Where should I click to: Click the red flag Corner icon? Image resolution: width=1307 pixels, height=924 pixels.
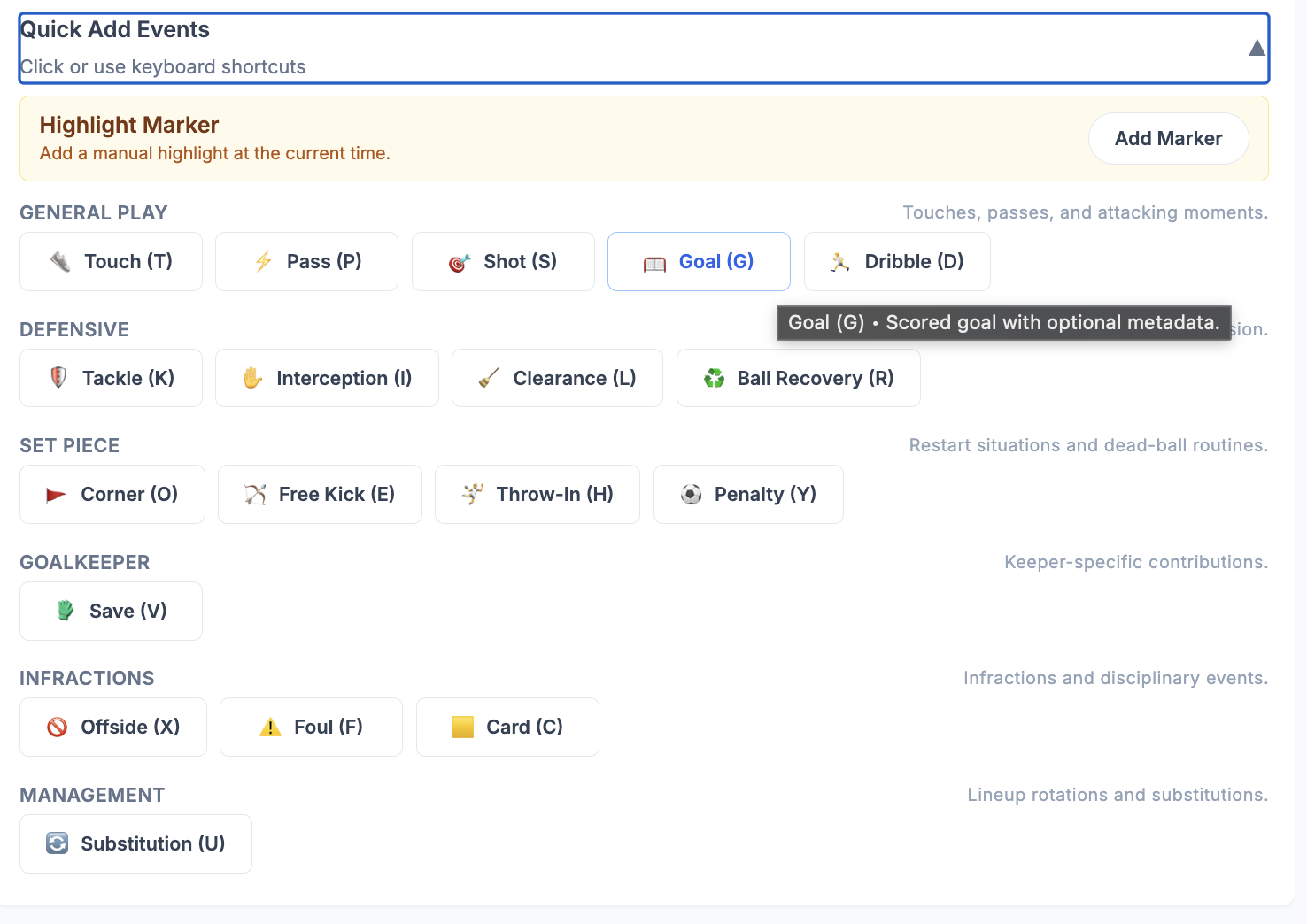56,495
